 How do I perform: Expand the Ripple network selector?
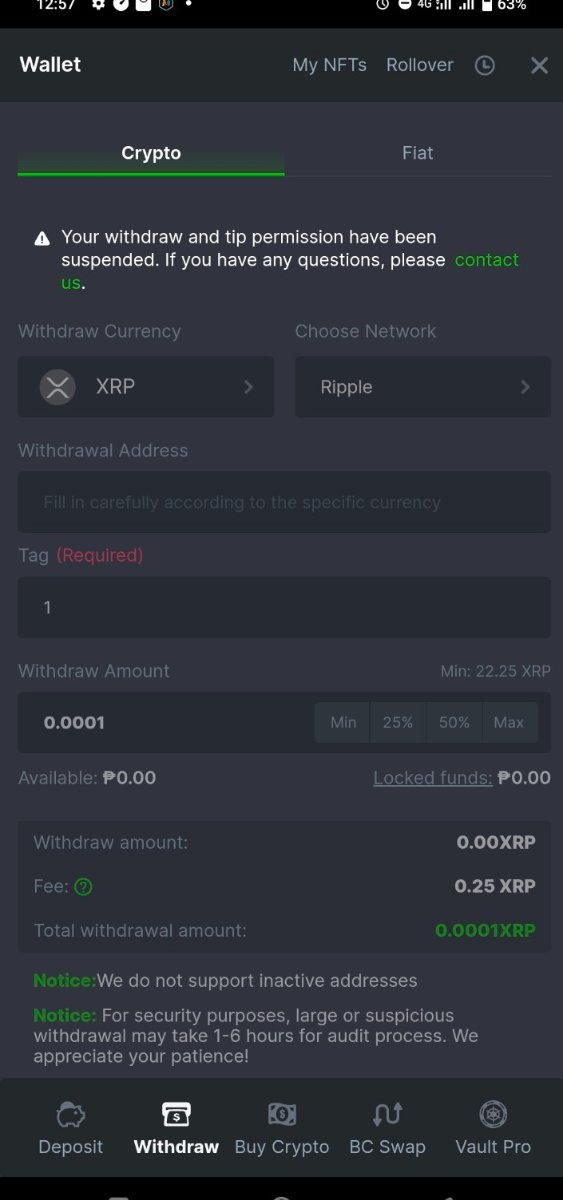pos(423,387)
